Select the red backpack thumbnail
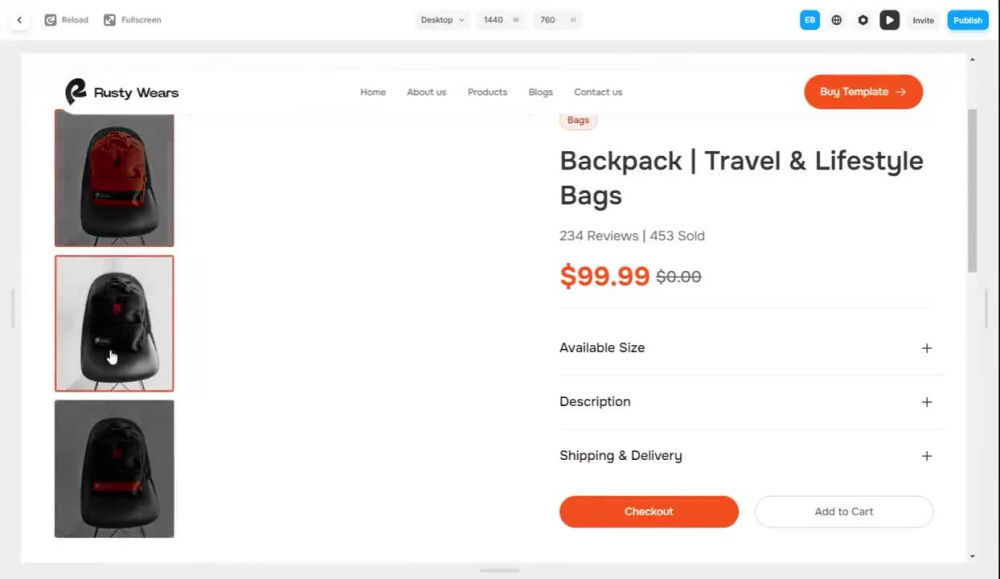The width and height of the screenshot is (1000, 579). pyautogui.click(x=114, y=179)
